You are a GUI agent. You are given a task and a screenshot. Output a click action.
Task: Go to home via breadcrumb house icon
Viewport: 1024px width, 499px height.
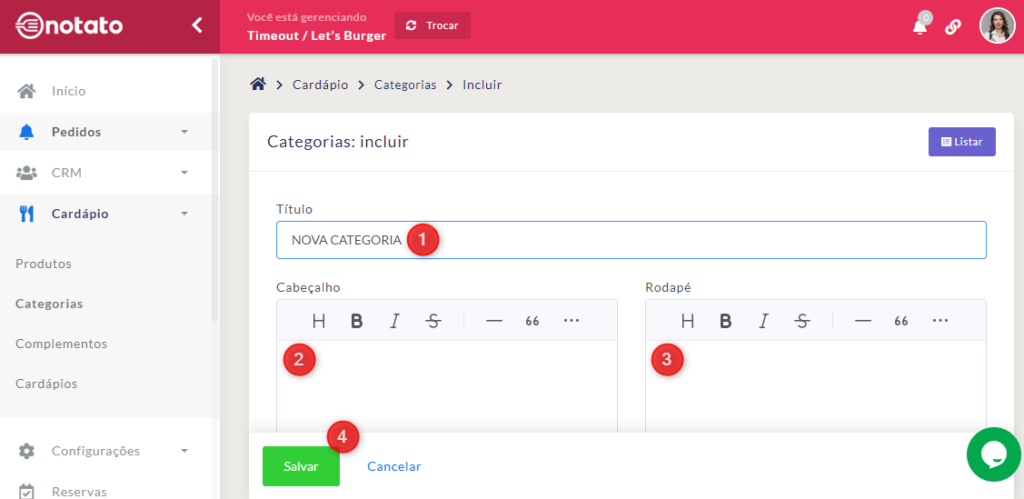[x=258, y=85]
